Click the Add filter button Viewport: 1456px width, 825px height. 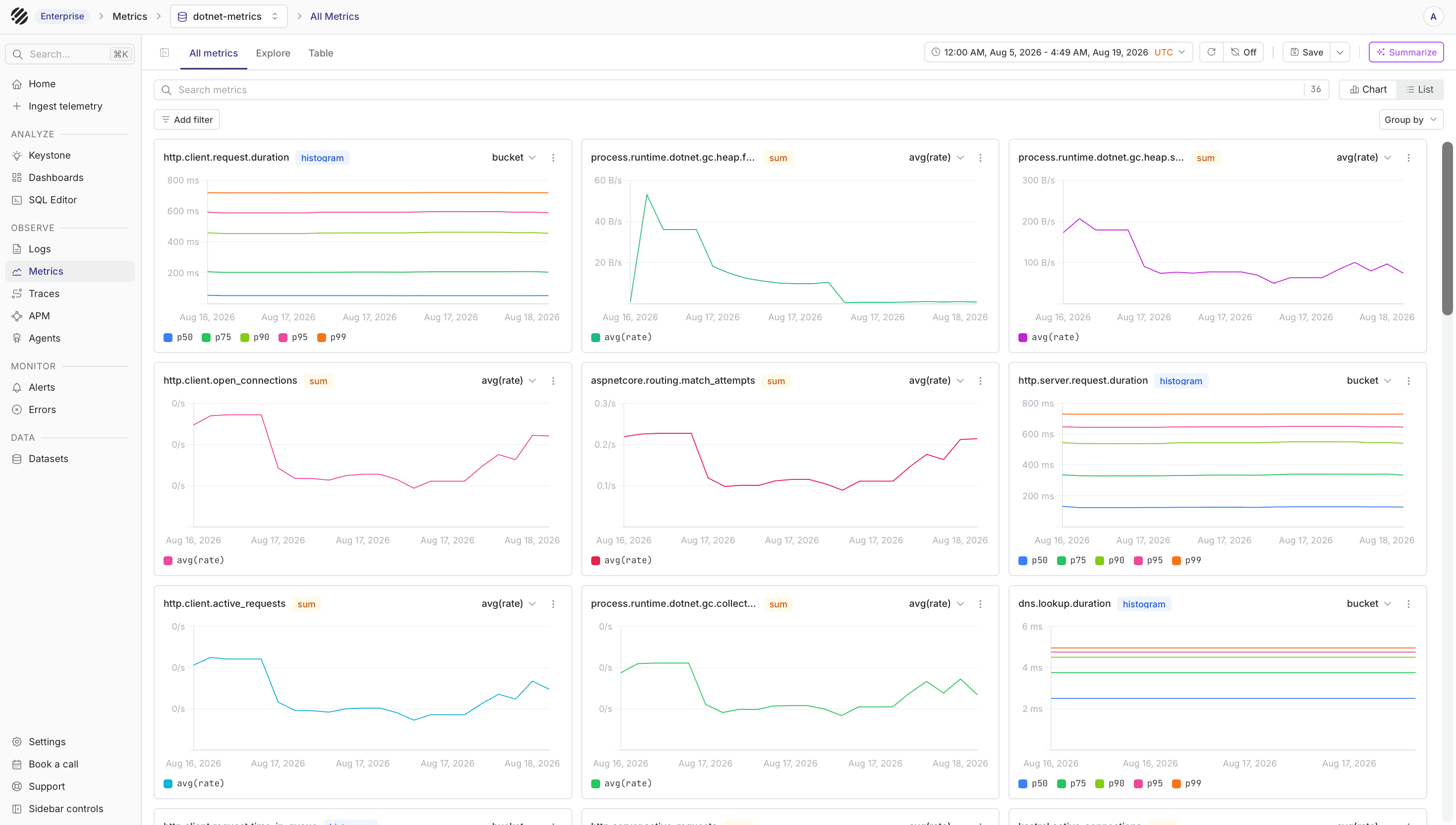187,119
